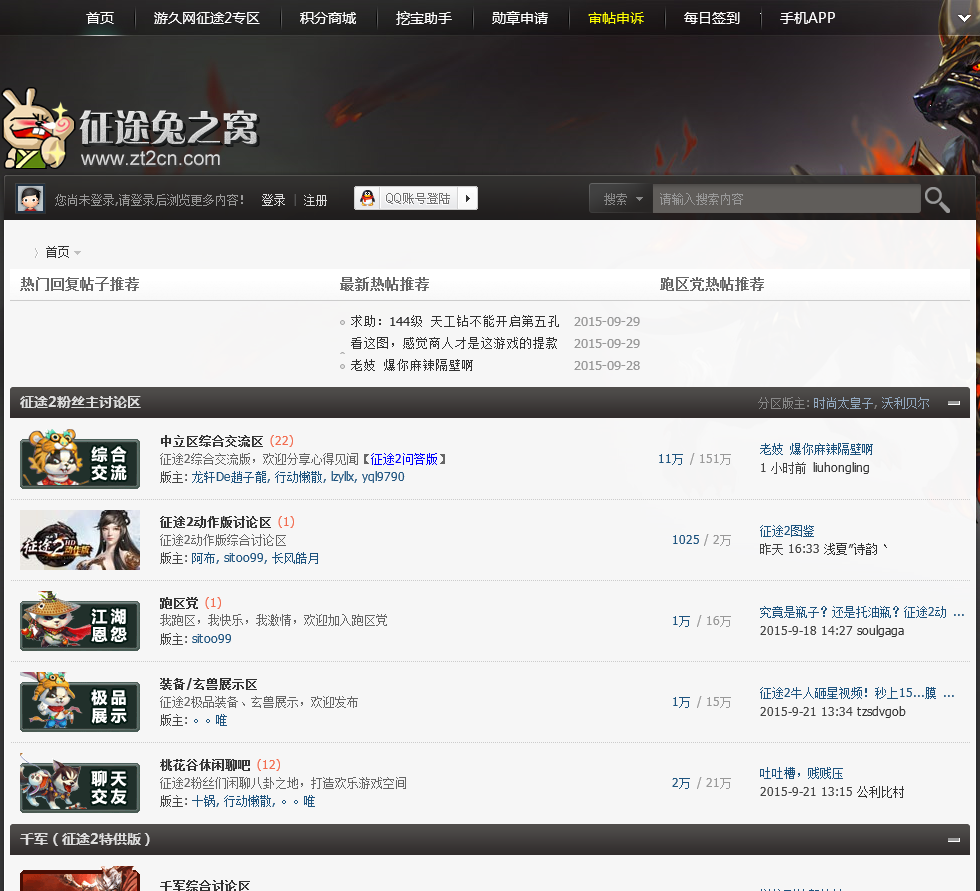Image resolution: width=980 pixels, height=891 pixels.
Task: Collapse the 千军(征途2特供版) section
Action: (x=954, y=840)
